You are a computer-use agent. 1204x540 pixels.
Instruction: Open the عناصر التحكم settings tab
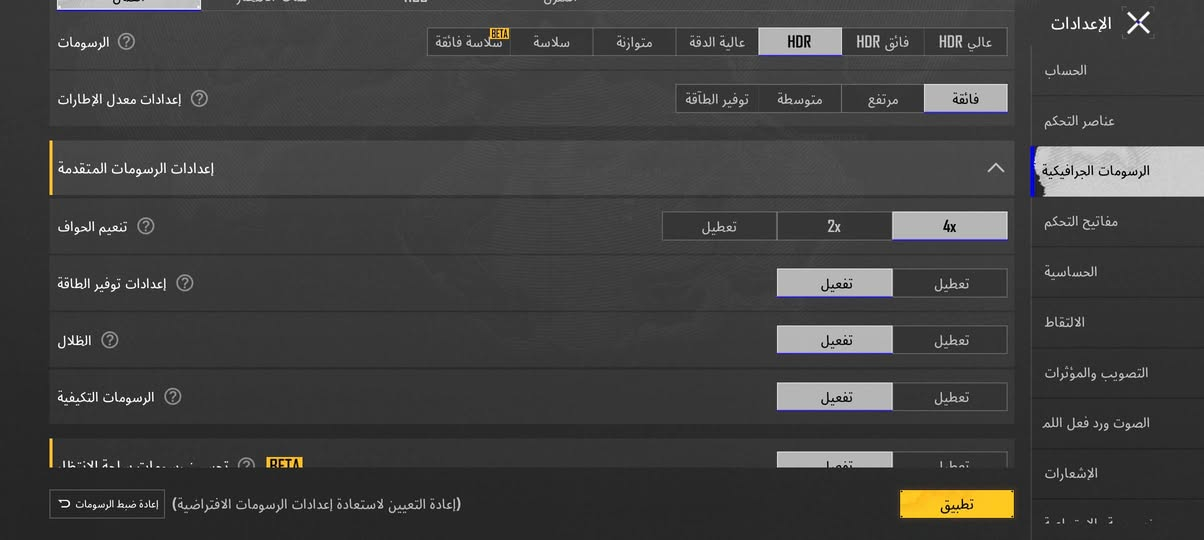(x=1117, y=121)
